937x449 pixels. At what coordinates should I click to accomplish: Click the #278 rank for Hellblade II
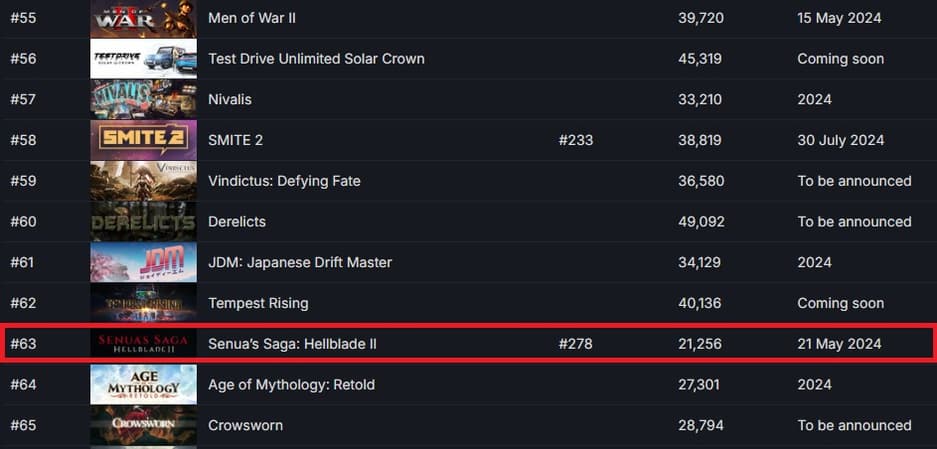click(575, 344)
